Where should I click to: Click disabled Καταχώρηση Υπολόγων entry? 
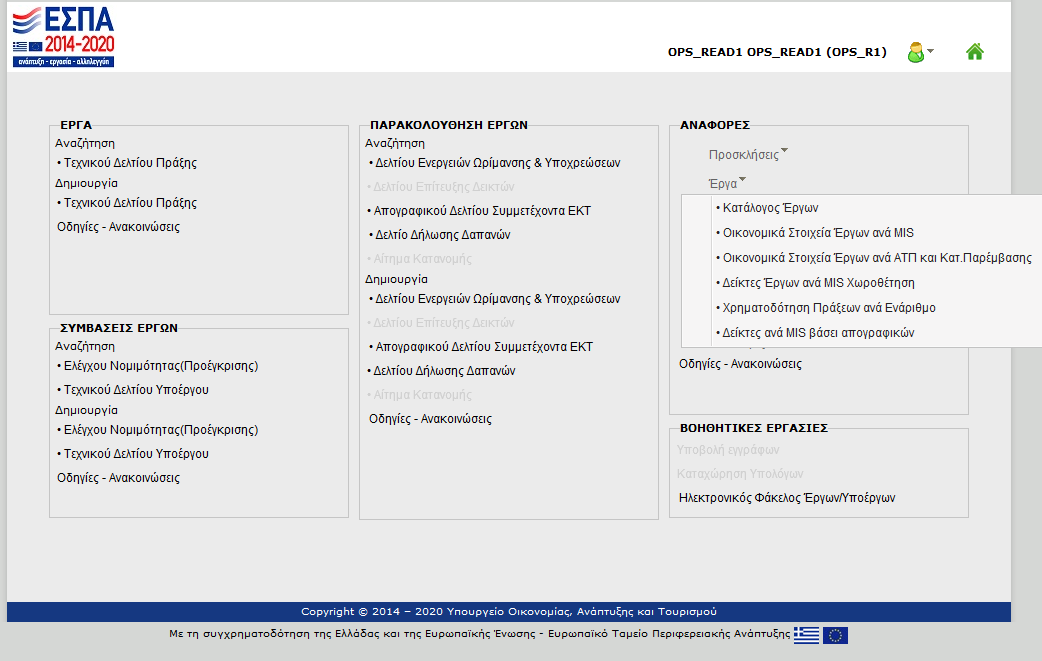(740, 474)
